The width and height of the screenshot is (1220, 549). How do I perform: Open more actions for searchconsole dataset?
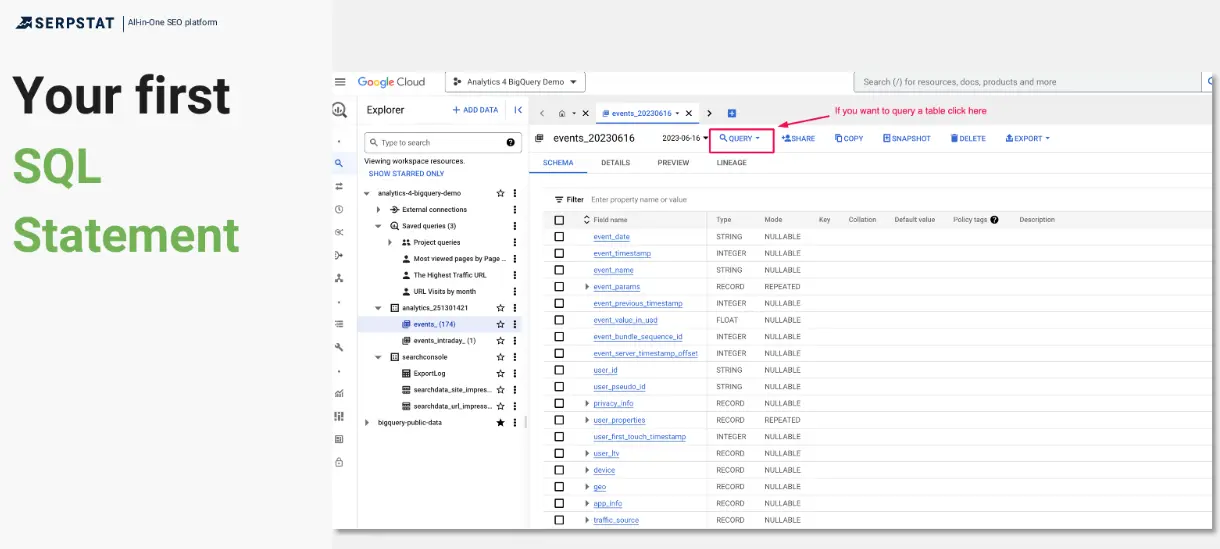click(515, 357)
